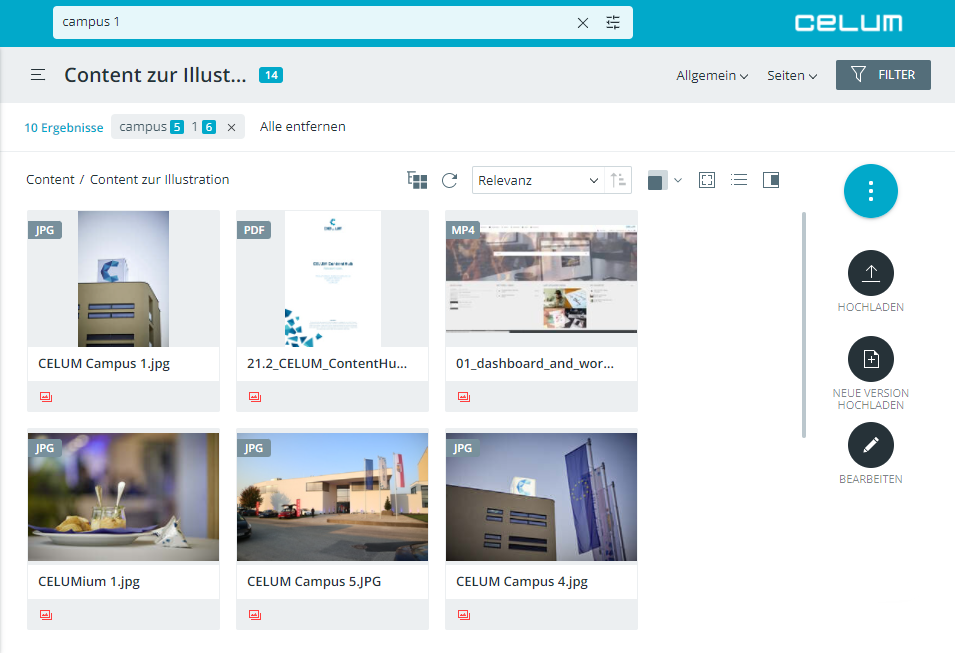Image resolution: width=955 pixels, height=653 pixels.
Task: Click the red image icon under the MP4
Action: [464, 397]
